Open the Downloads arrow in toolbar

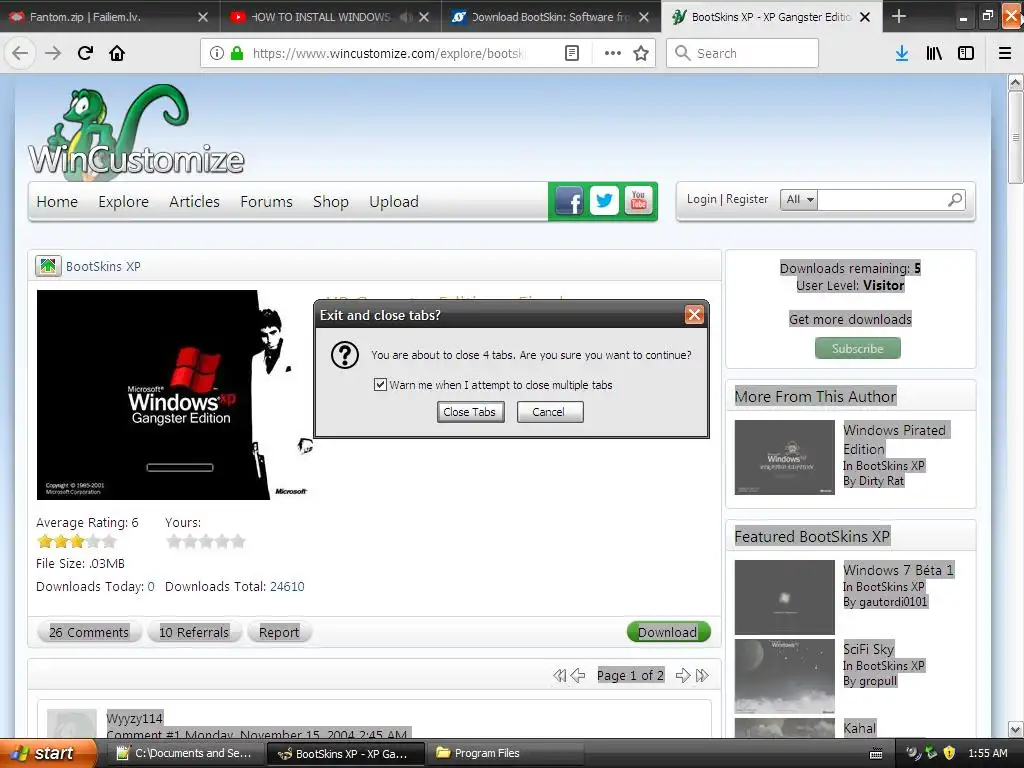pos(902,53)
